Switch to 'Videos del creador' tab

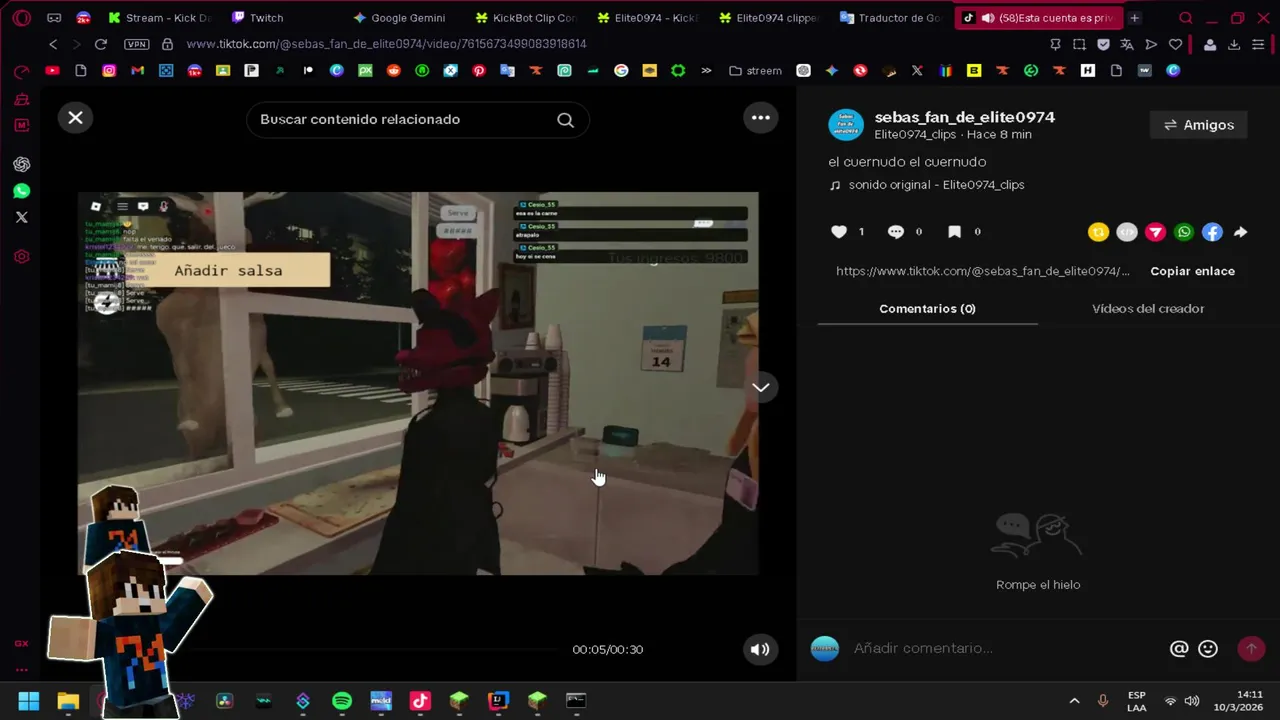point(1148,309)
